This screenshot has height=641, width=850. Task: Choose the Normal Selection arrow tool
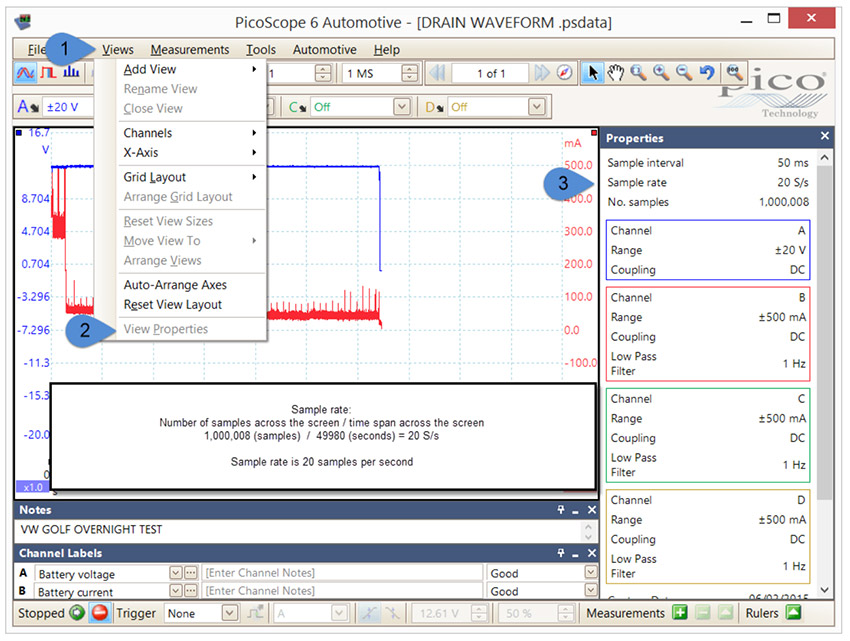tap(593, 73)
